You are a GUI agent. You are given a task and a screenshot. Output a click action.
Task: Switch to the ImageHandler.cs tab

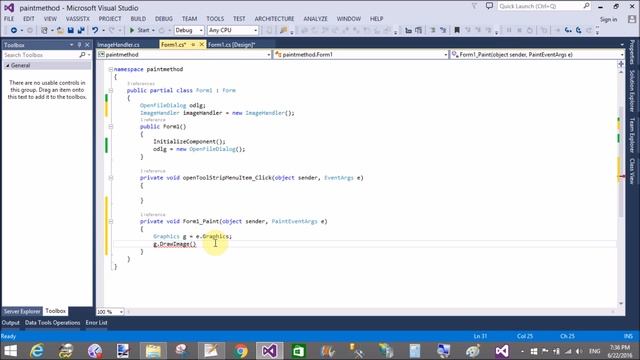(118, 44)
